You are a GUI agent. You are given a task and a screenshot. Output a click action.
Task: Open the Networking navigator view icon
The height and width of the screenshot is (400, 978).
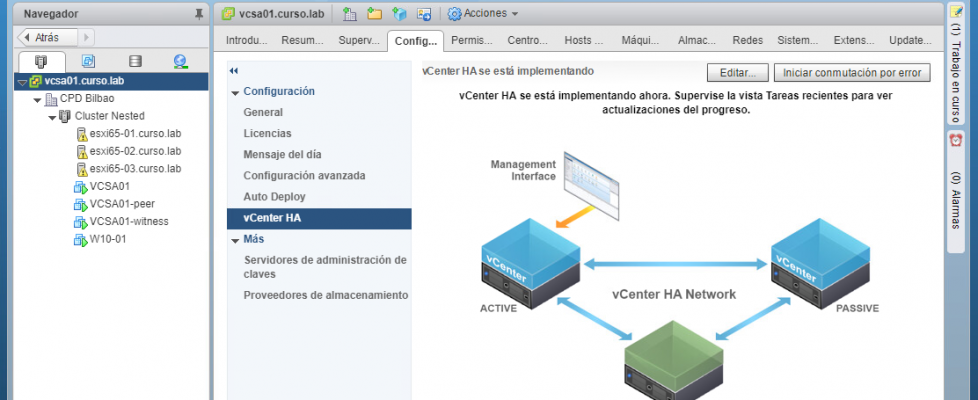(x=180, y=62)
